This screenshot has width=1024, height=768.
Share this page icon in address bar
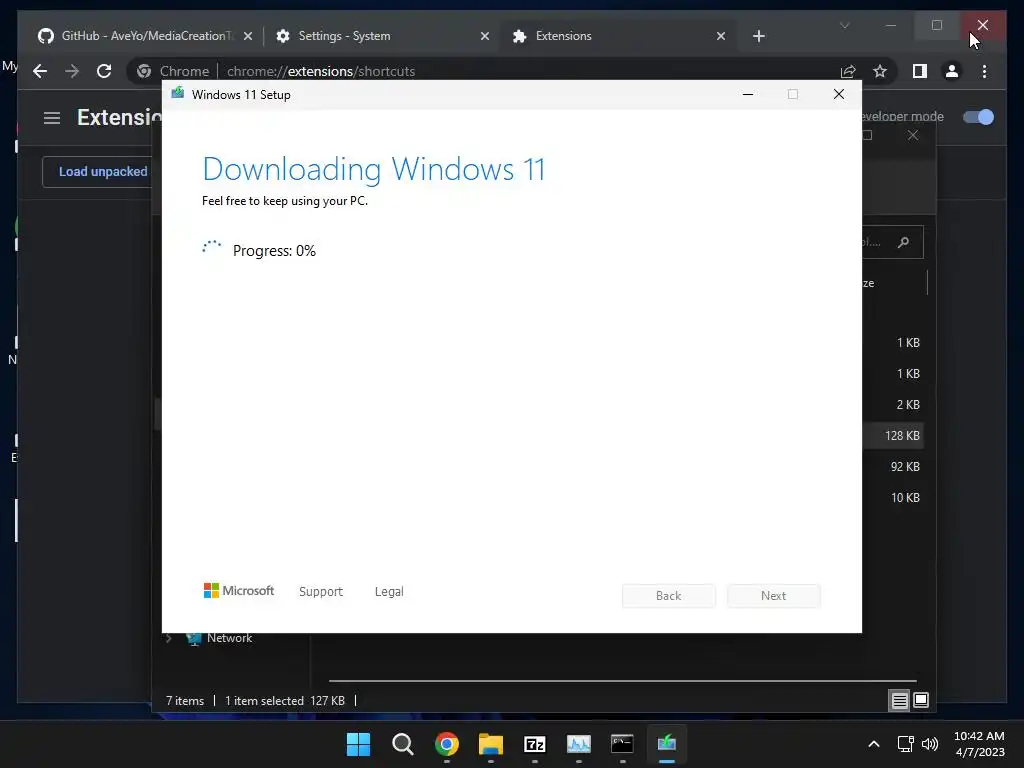click(x=848, y=71)
